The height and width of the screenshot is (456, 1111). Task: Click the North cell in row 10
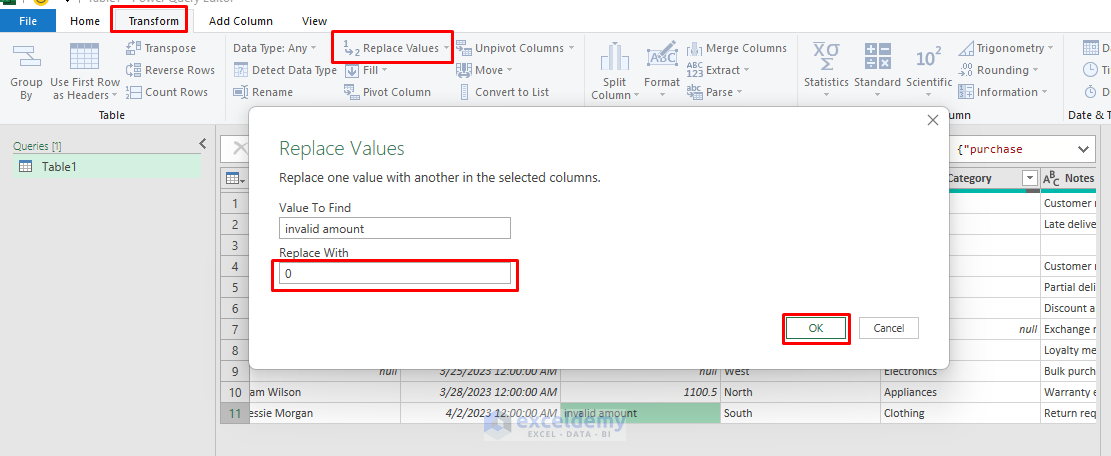coord(800,392)
